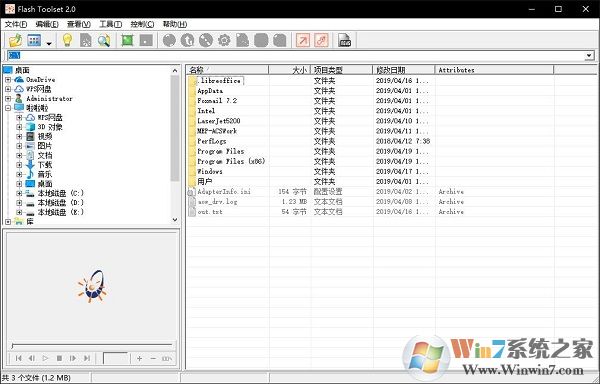Expand the 本地磁盘 (D:) node
The width and height of the screenshot is (600, 384).
(x=19, y=203)
